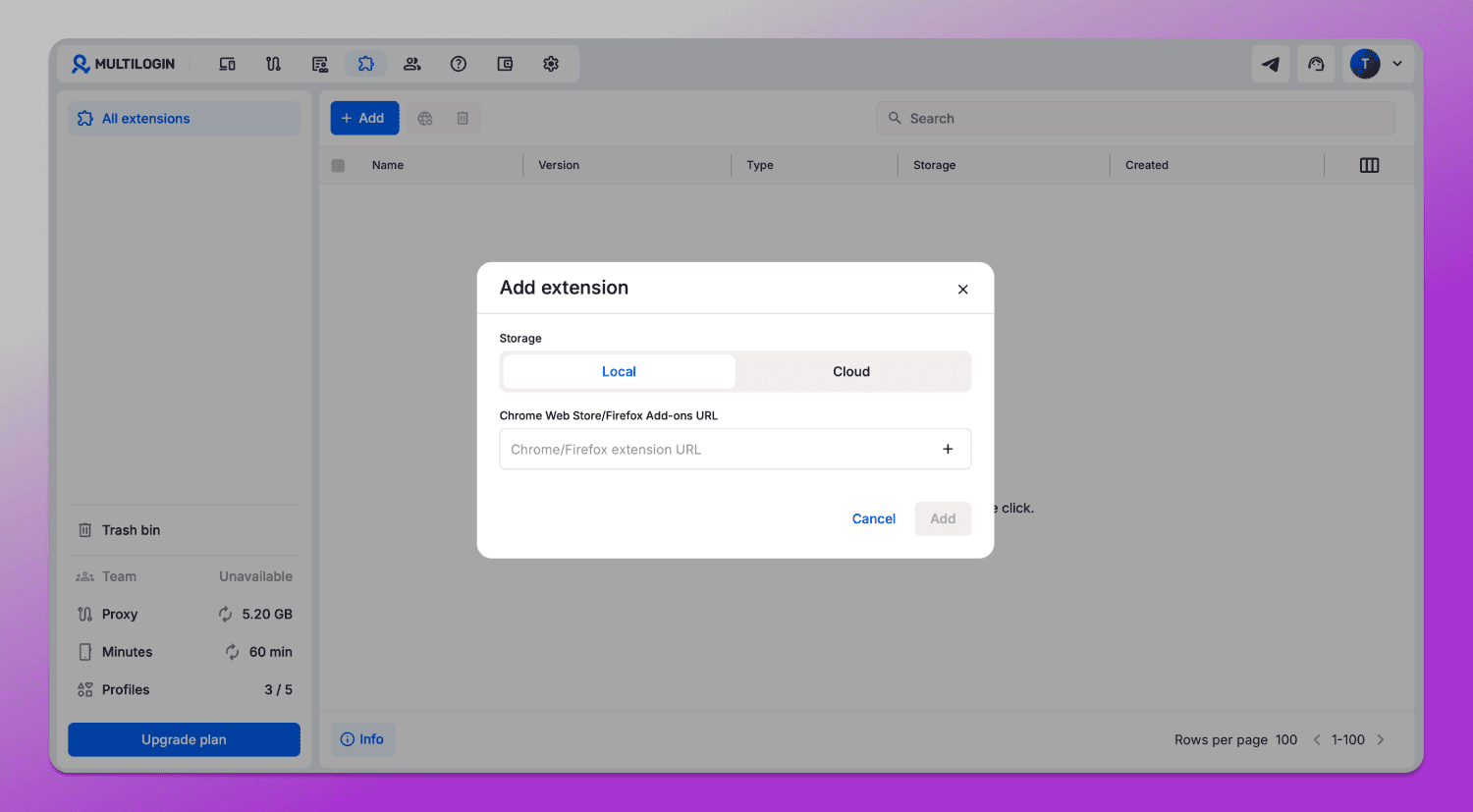Open the team members icon in top navigation
The height and width of the screenshot is (812, 1473).
point(412,64)
